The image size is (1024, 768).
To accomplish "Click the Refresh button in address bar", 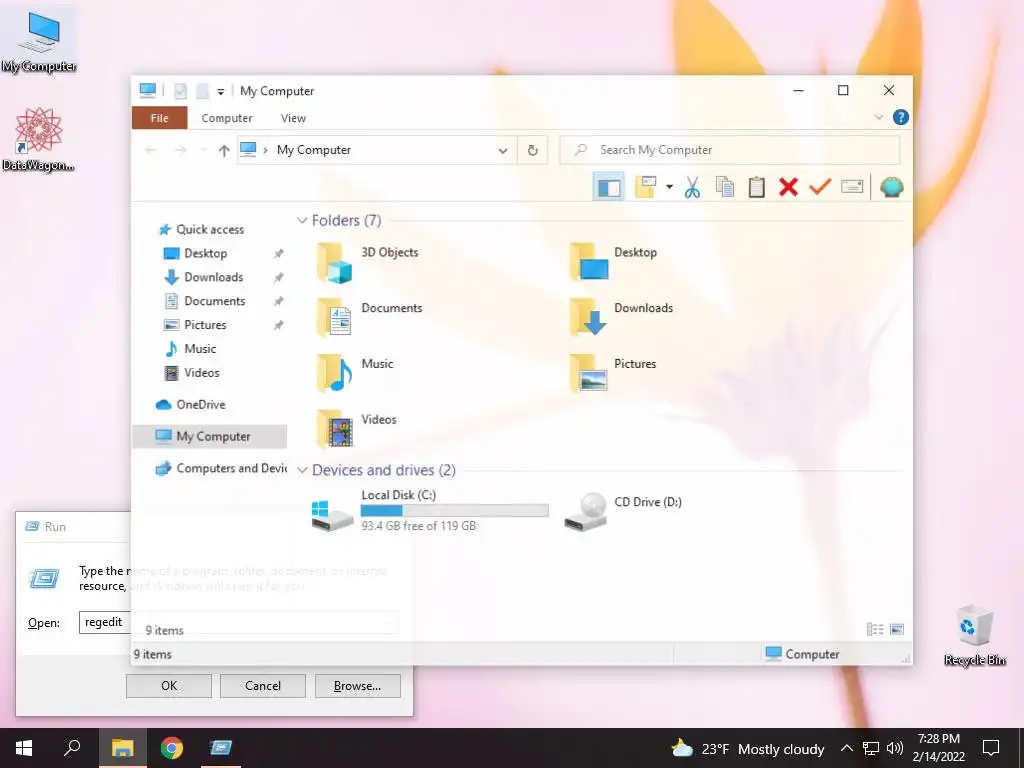I will pos(533,151).
